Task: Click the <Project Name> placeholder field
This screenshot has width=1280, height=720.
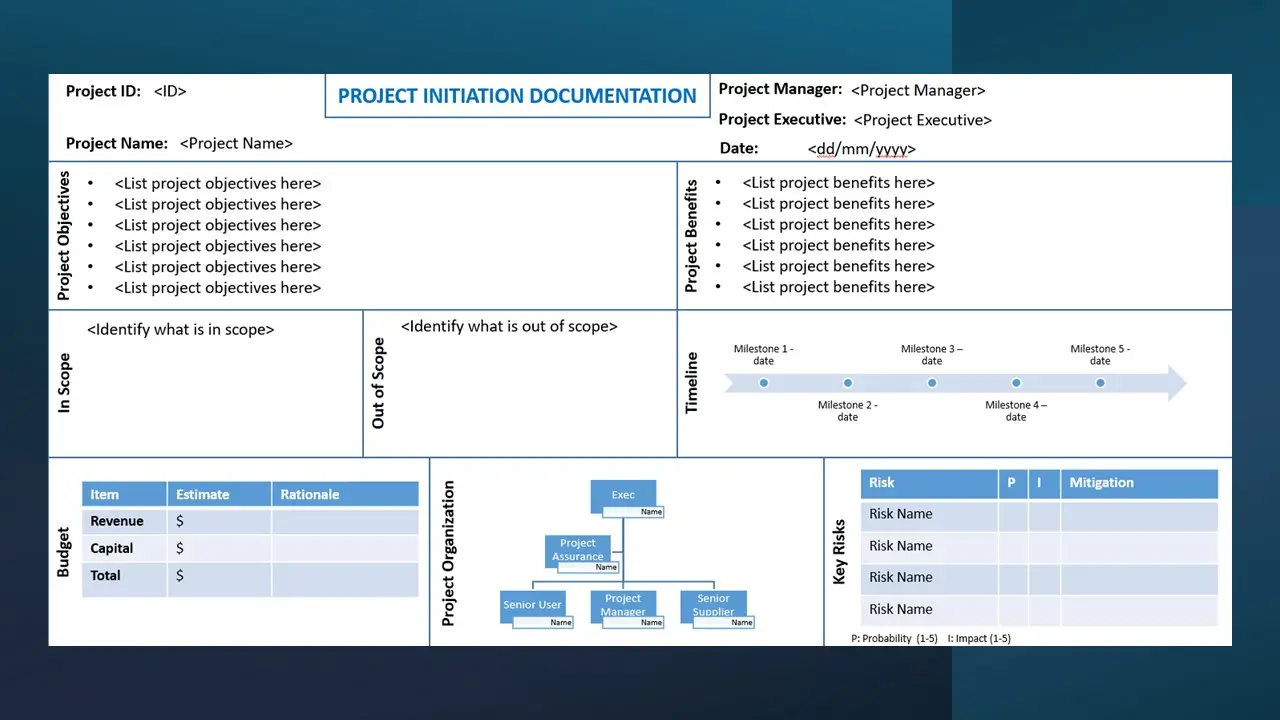Action: tap(236, 143)
